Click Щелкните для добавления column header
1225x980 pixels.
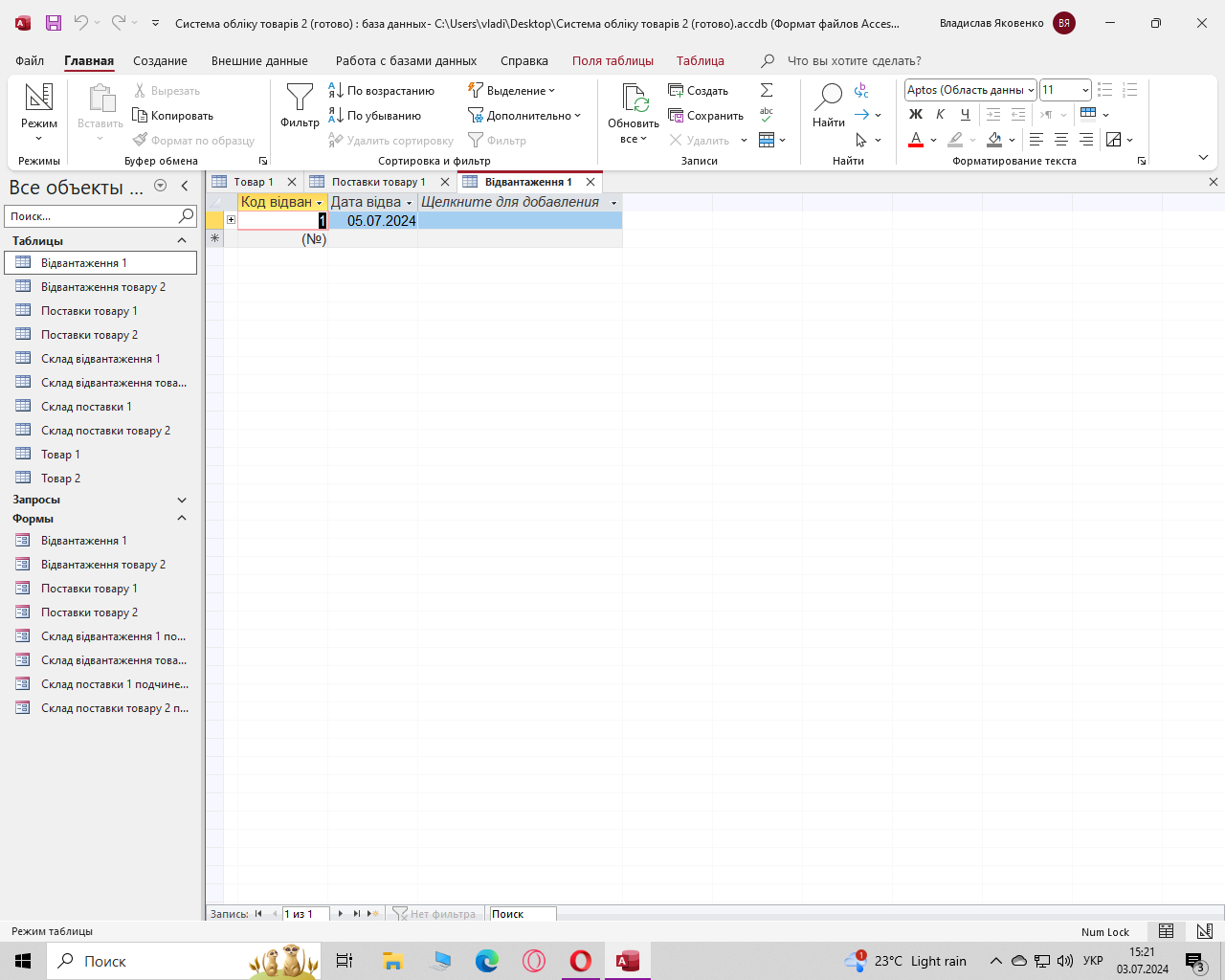510,202
